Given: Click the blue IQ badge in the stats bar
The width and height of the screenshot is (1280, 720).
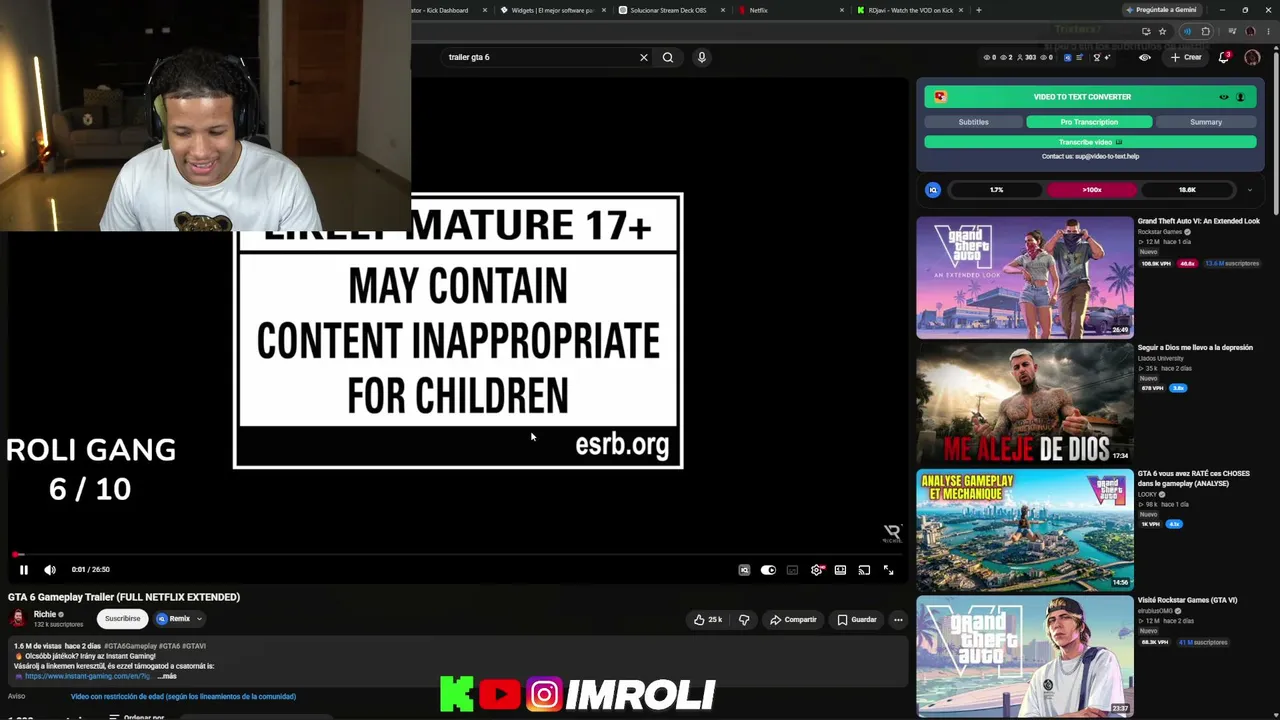Looking at the screenshot, I should tap(933, 190).
